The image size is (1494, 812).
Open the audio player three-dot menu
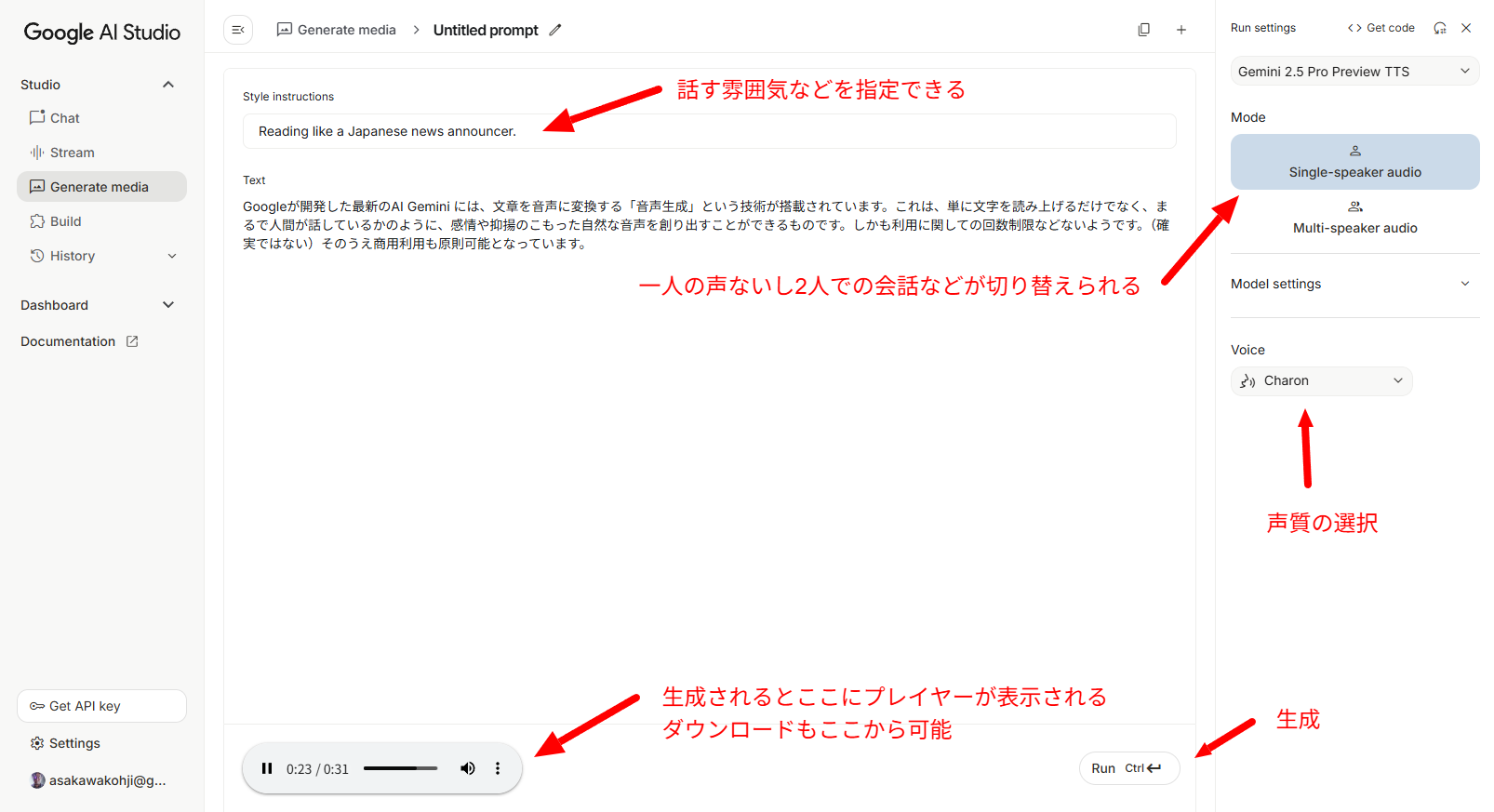(x=498, y=768)
